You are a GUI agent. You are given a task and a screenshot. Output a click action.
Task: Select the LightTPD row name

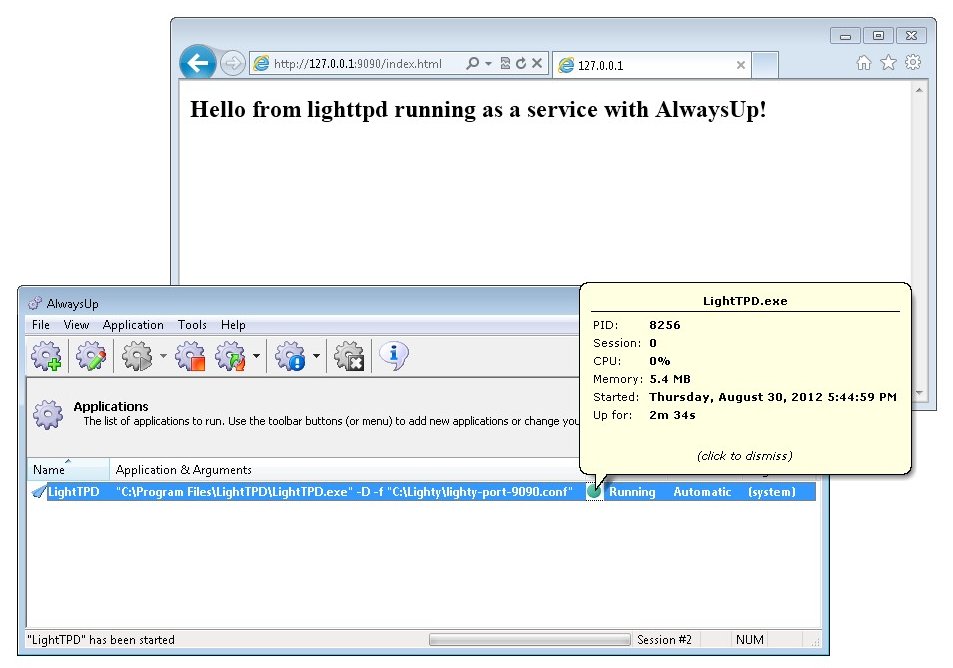tap(74, 492)
